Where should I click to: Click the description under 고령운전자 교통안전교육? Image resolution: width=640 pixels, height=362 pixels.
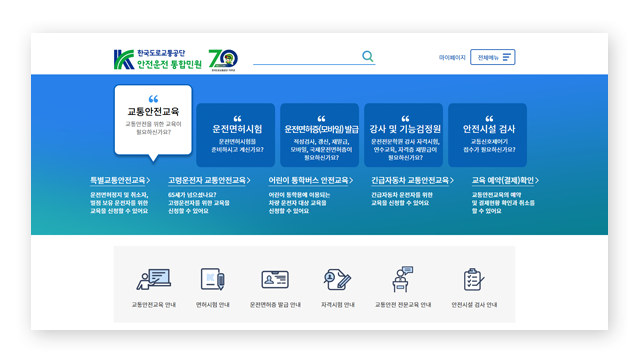tap(199, 203)
